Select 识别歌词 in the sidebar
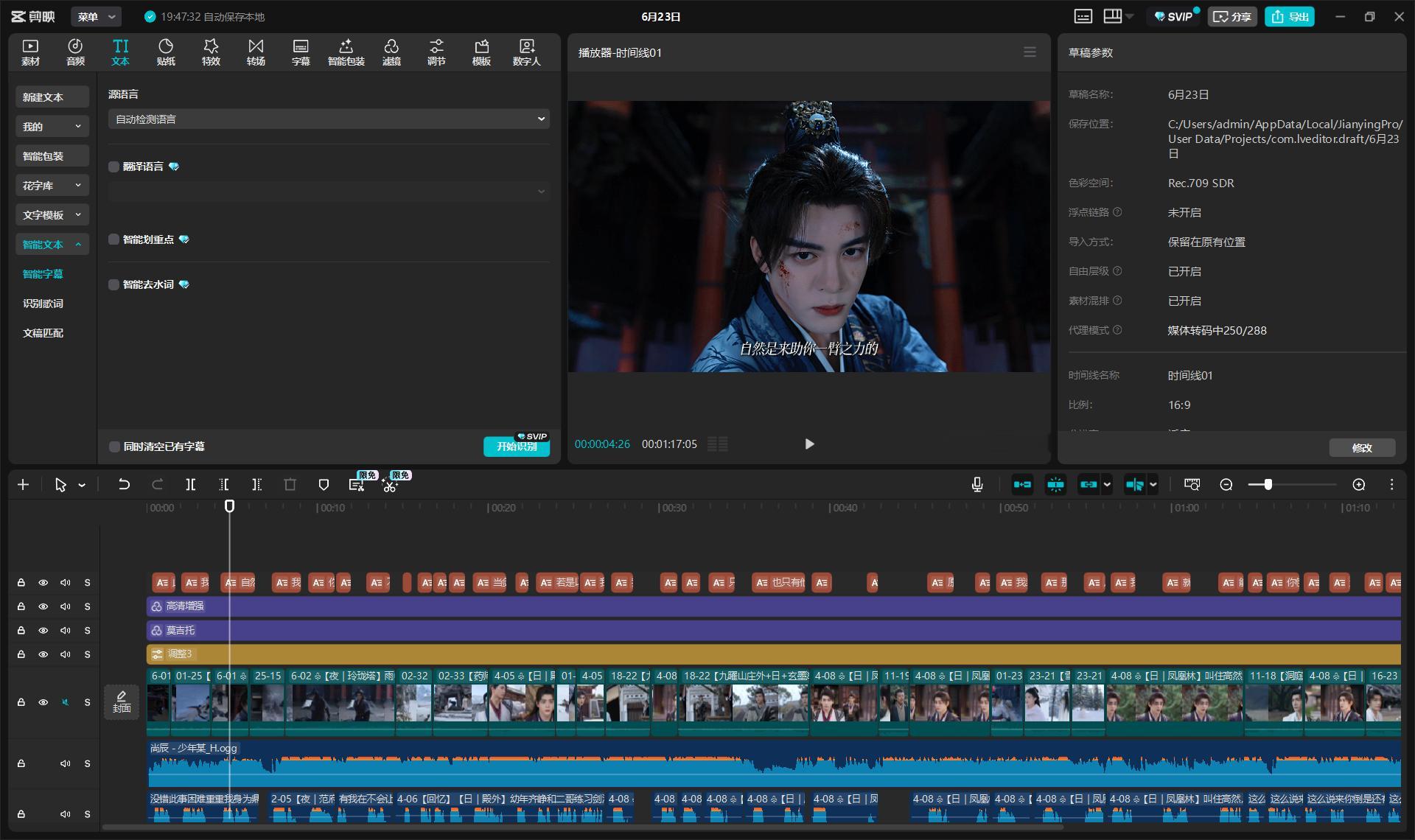Screen dimensions: 1415x840 (43, 304)
